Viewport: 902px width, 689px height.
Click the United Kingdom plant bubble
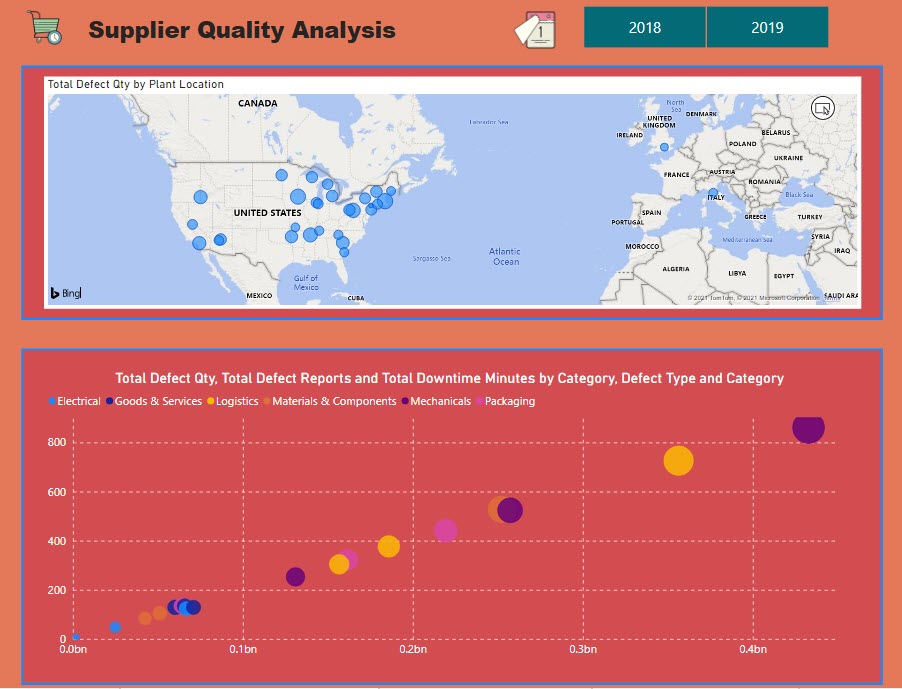click(x=664, y=147)
